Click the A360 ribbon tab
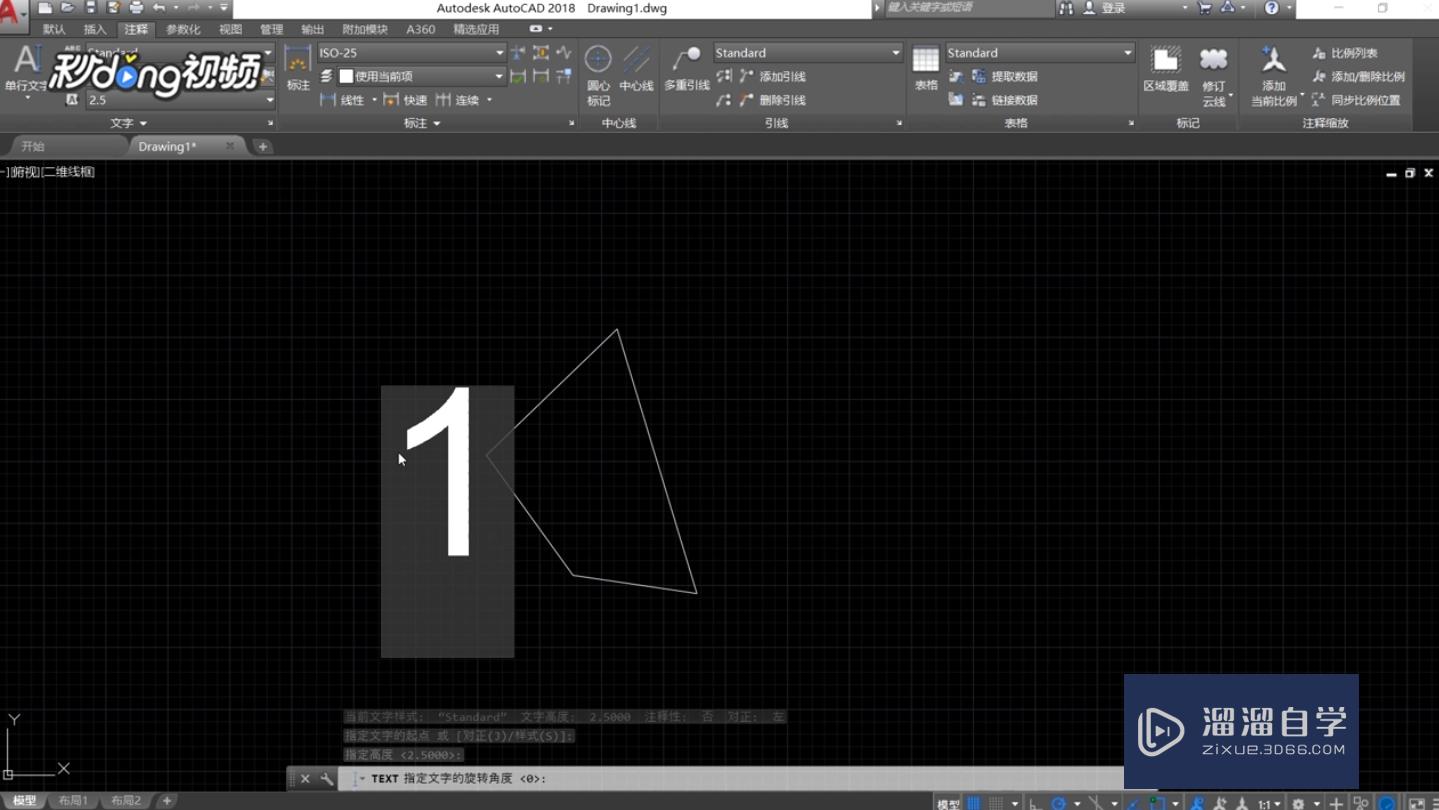The width and height of the screenshot is (1439, 810). click(x=420, y=30)
